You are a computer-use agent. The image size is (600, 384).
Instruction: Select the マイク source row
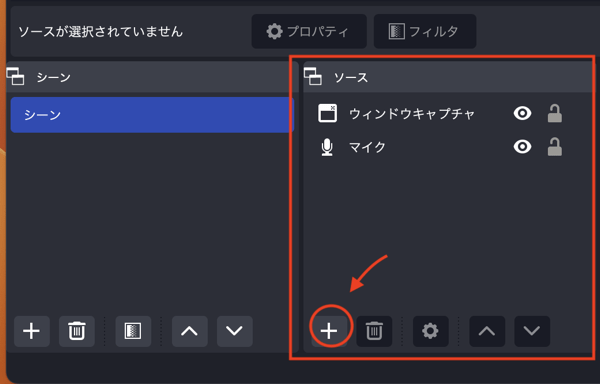click(448, 147)
